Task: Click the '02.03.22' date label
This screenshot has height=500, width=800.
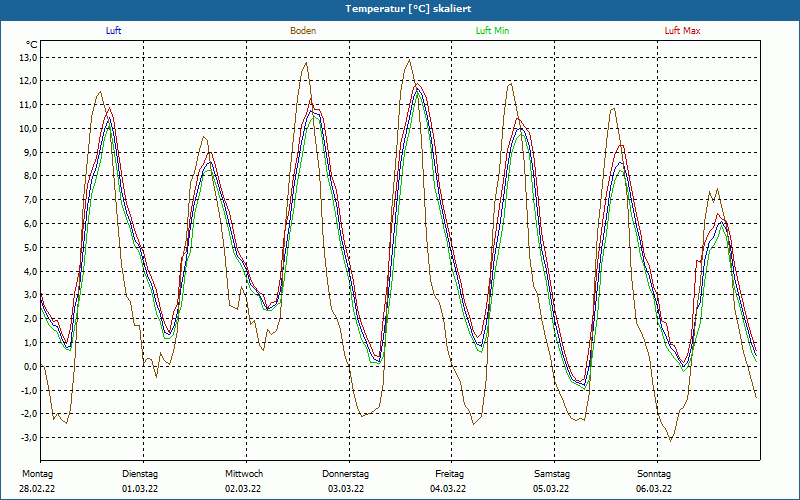Action: [x=243, y=489]
